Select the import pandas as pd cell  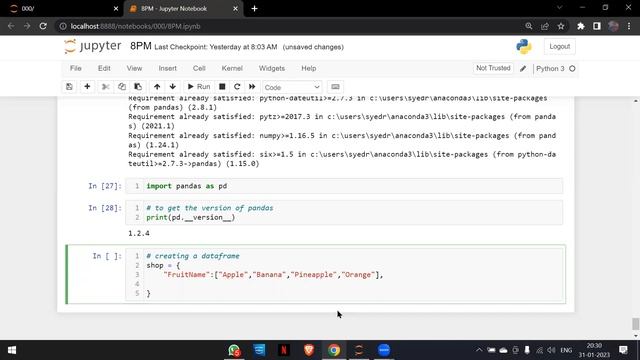[344, 186]
